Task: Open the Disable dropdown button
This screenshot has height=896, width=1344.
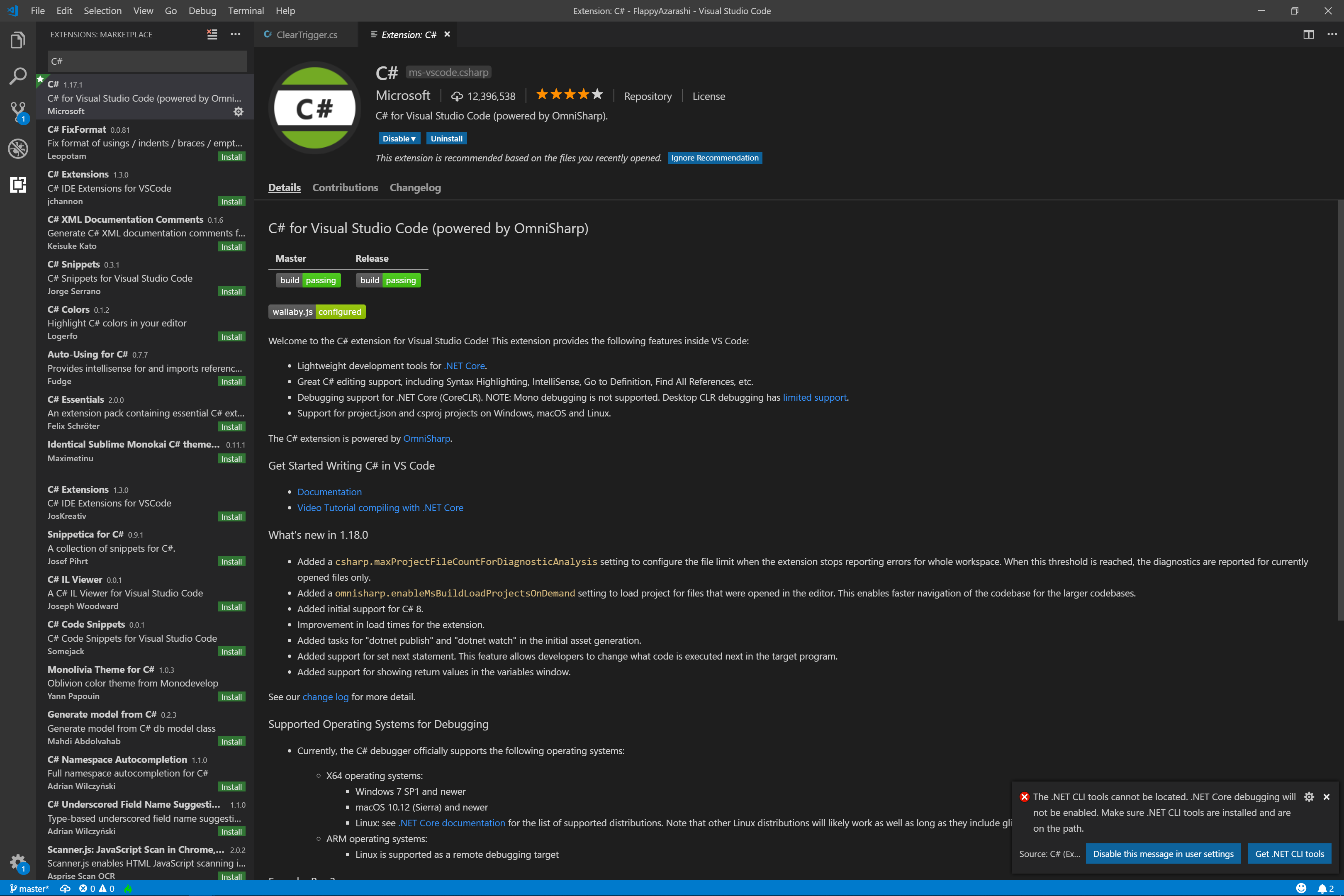Action: (x=399, y=138)
